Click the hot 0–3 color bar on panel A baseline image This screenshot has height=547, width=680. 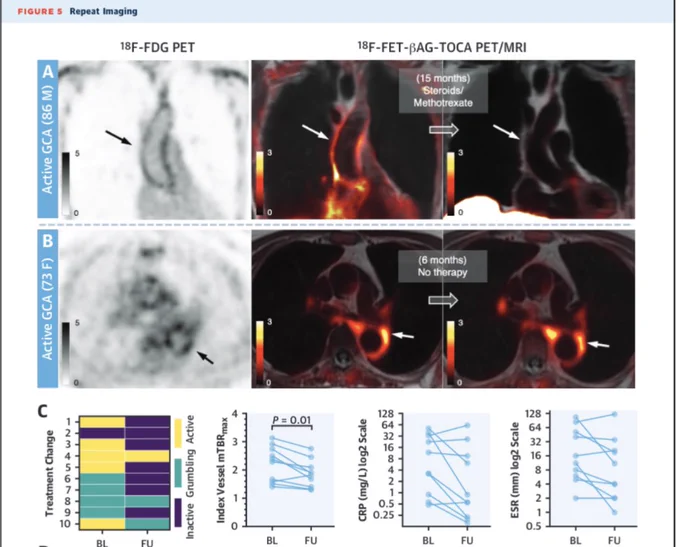[259, 183]
